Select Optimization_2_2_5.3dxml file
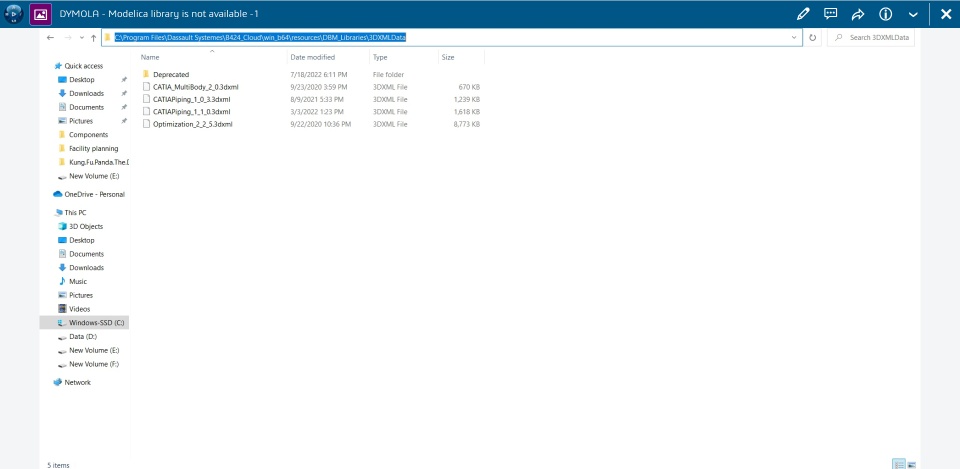960x469 pixels. [192, 124]
